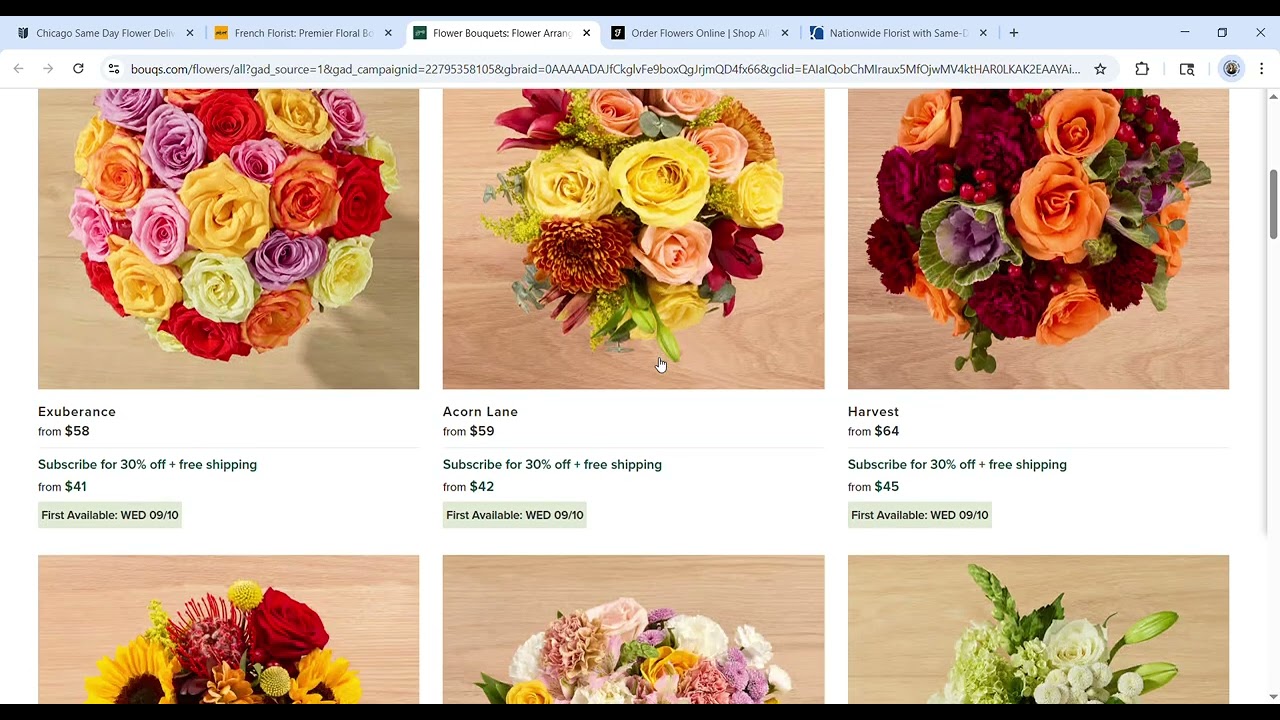This screenshot has height=720, width=1280.
Task: Reload the page with the refresh icon
Action: (x=78, y=69)
